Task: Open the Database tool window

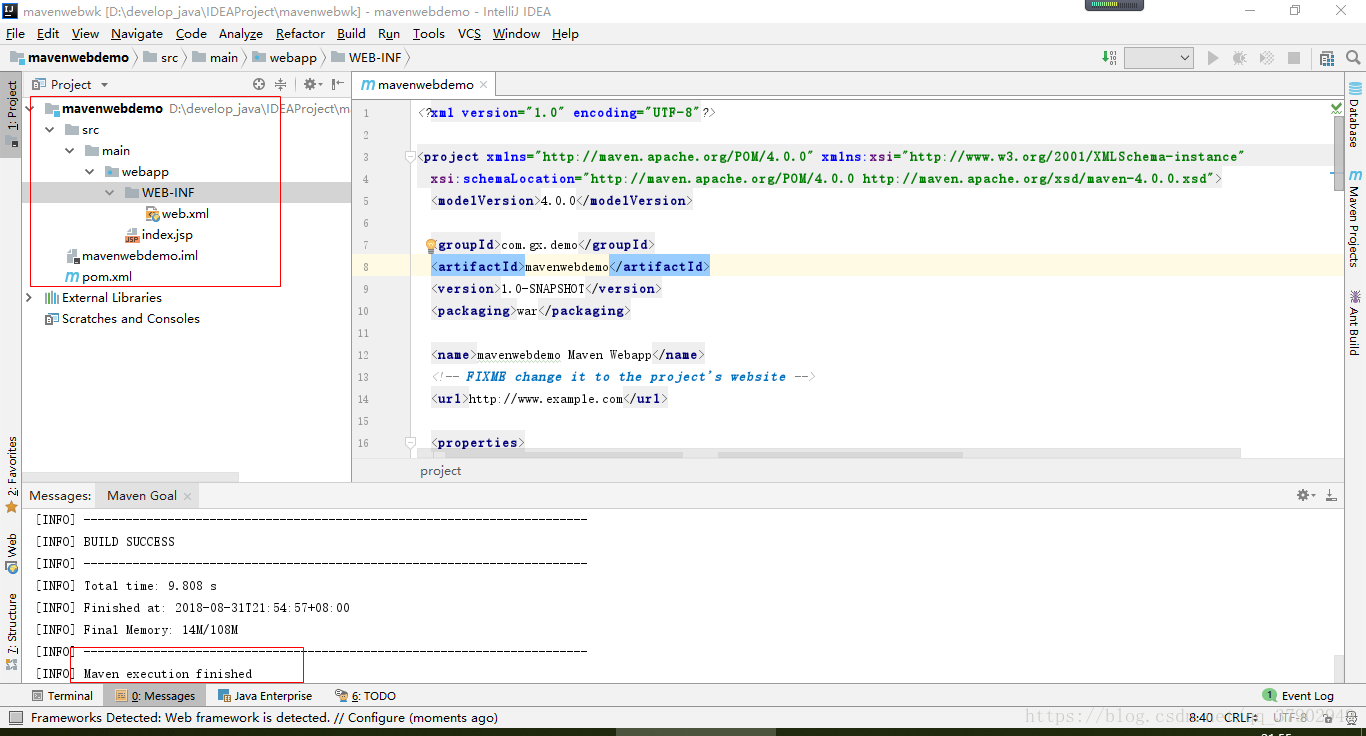Action: click(x=1355, y=115)
